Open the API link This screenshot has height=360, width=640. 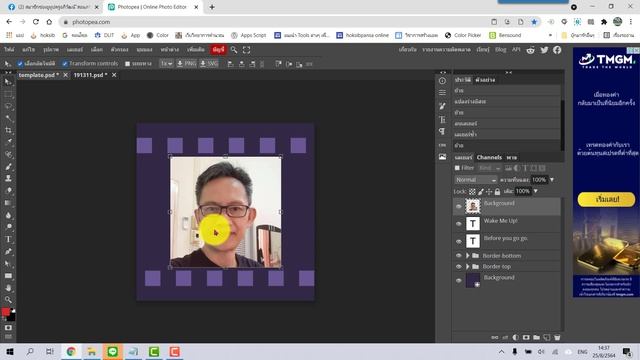click(x=516, y=49)
